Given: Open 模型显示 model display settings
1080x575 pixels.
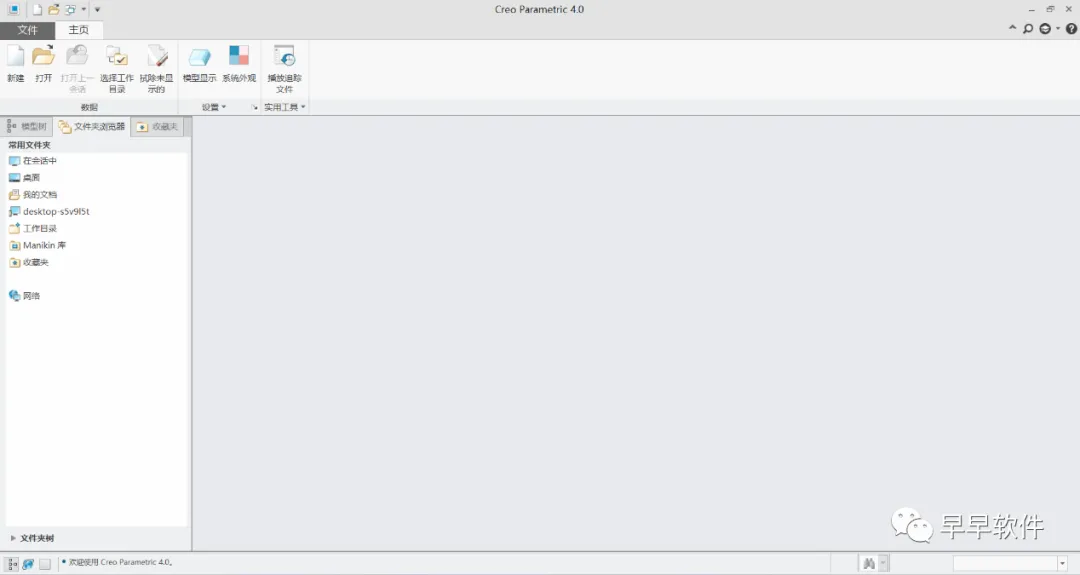Looking at the screenshot, I should tap(199, 63).
